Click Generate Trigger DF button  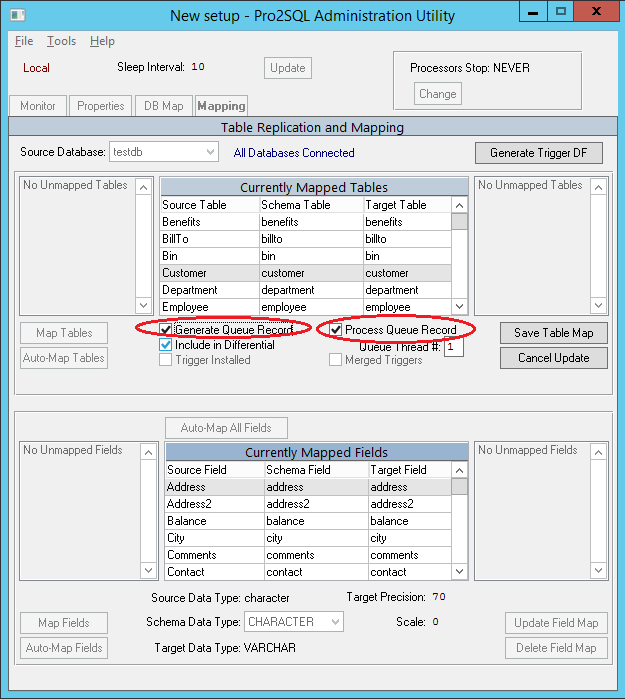[x=539, y=153]
